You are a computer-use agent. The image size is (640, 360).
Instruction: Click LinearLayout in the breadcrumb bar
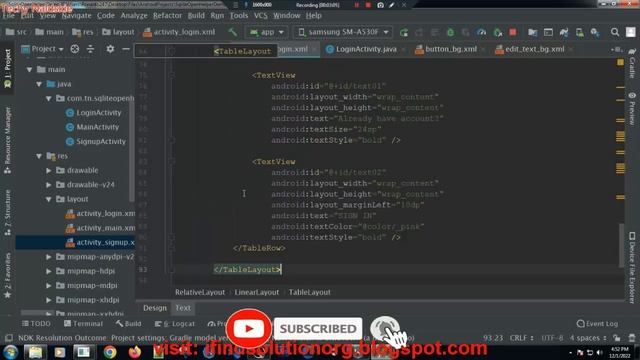(x=256, y=292)
